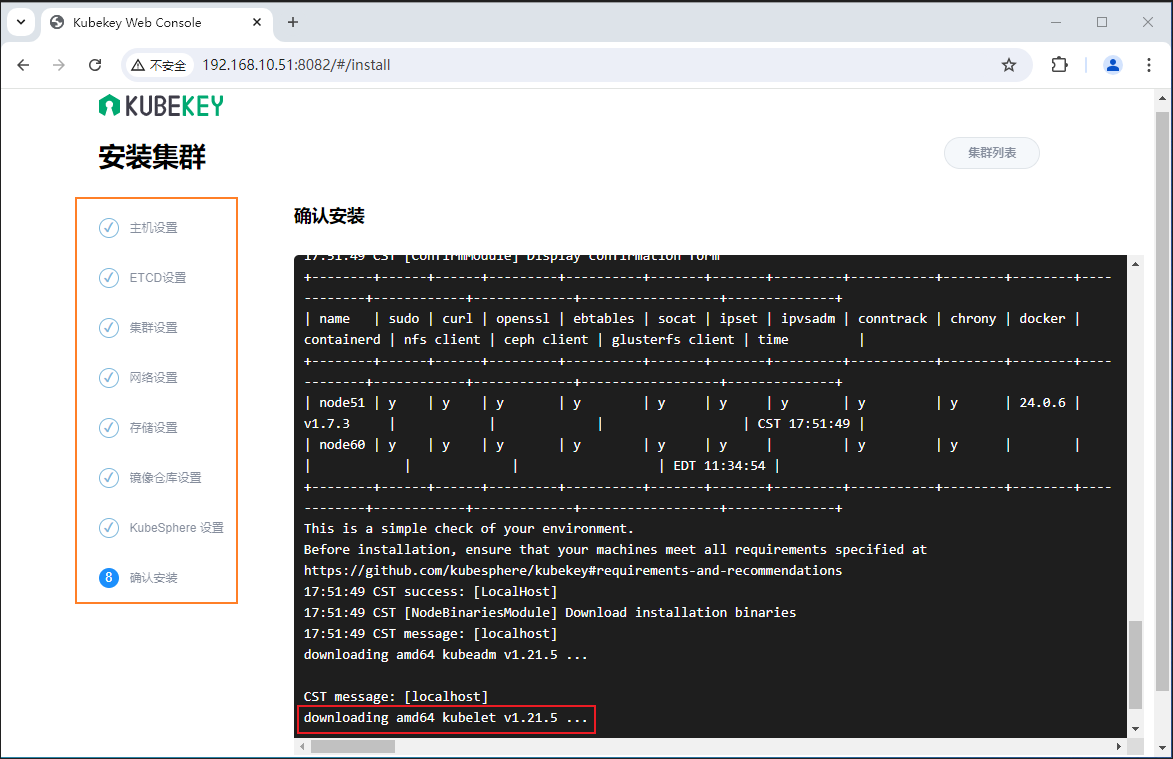This screenshot has height=759, width=1173.
Task: Go to 网络设置 step
Action: (153, 378)
